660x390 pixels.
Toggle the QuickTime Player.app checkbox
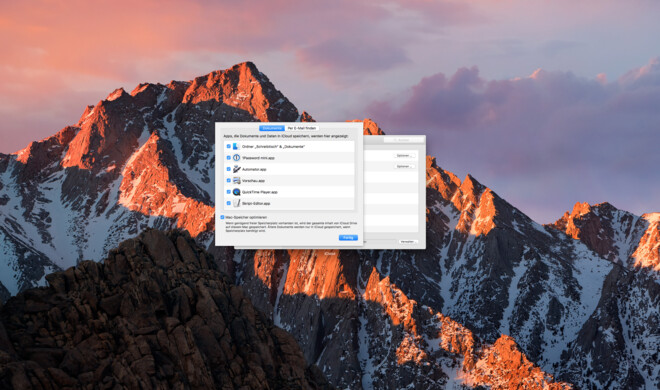click(x=229, y=192)
